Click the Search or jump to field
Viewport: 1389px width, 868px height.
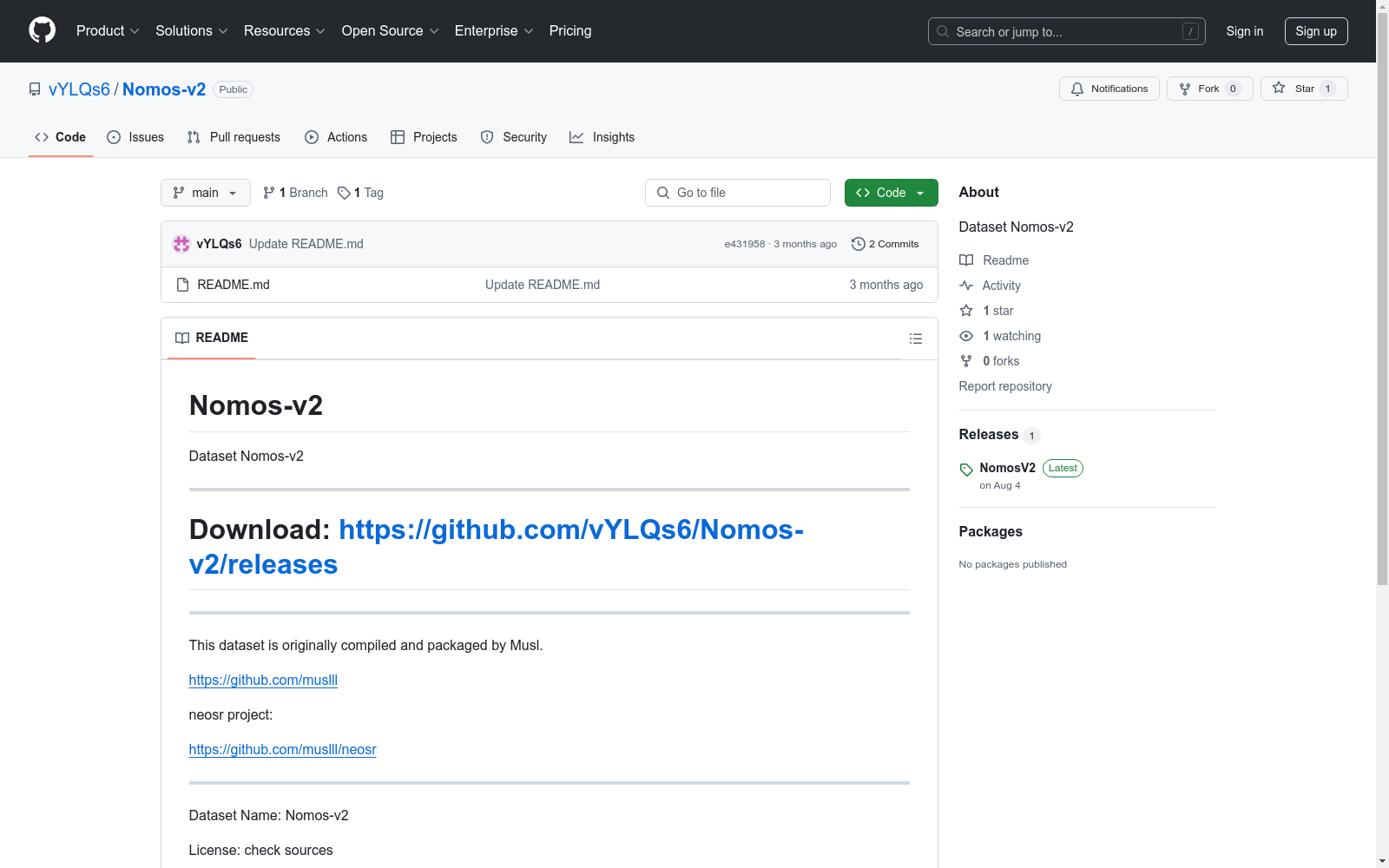point(1067,31)
